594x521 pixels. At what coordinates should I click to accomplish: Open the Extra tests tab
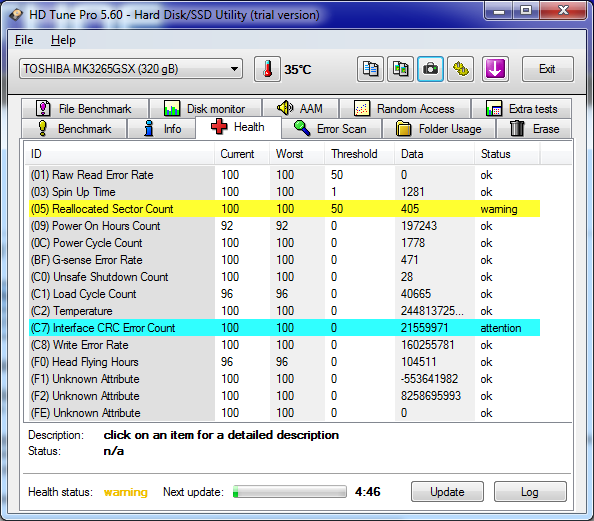click(521, 109)
